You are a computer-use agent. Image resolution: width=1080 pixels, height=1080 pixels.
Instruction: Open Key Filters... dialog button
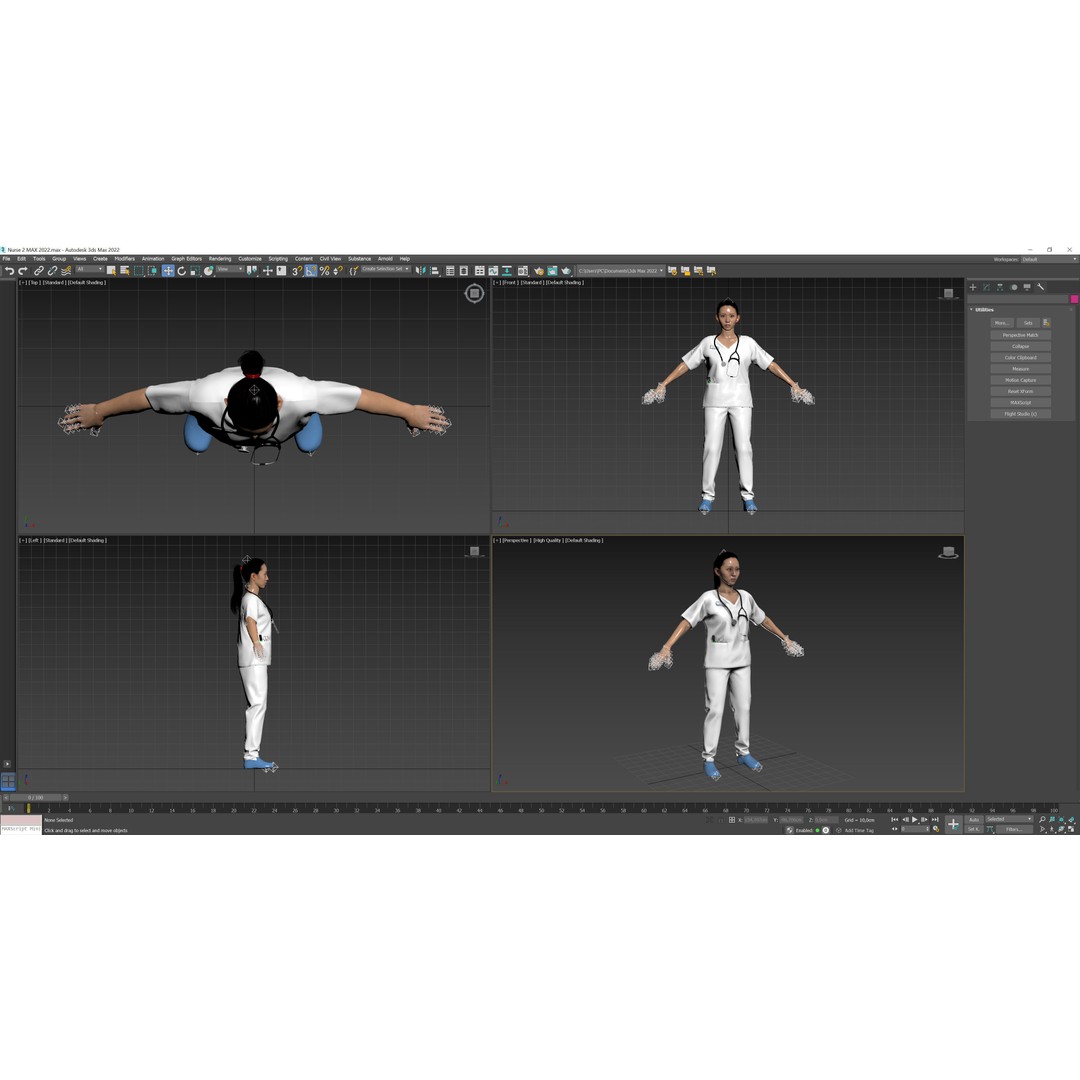[1014, 829]
